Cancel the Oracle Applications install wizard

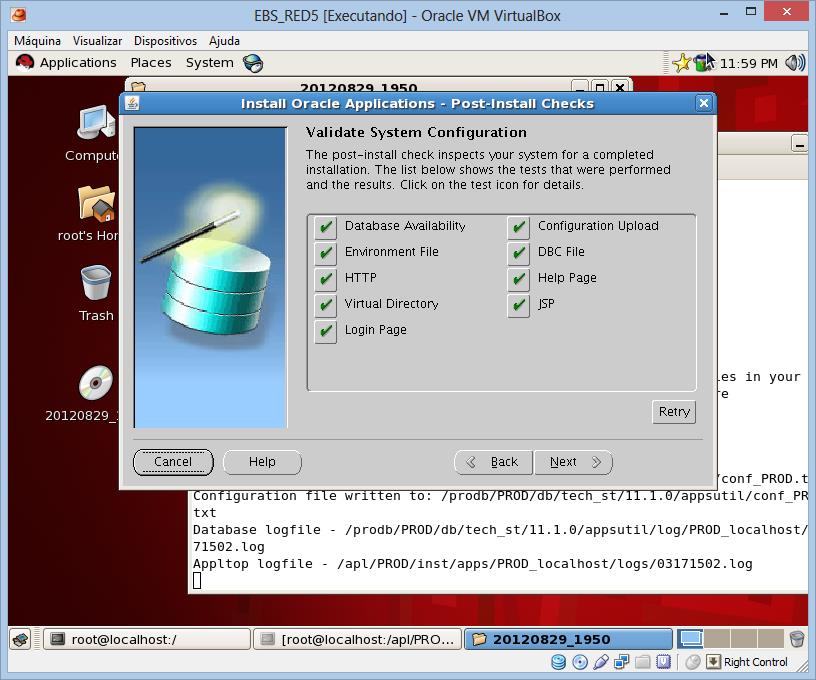(173, 462)
